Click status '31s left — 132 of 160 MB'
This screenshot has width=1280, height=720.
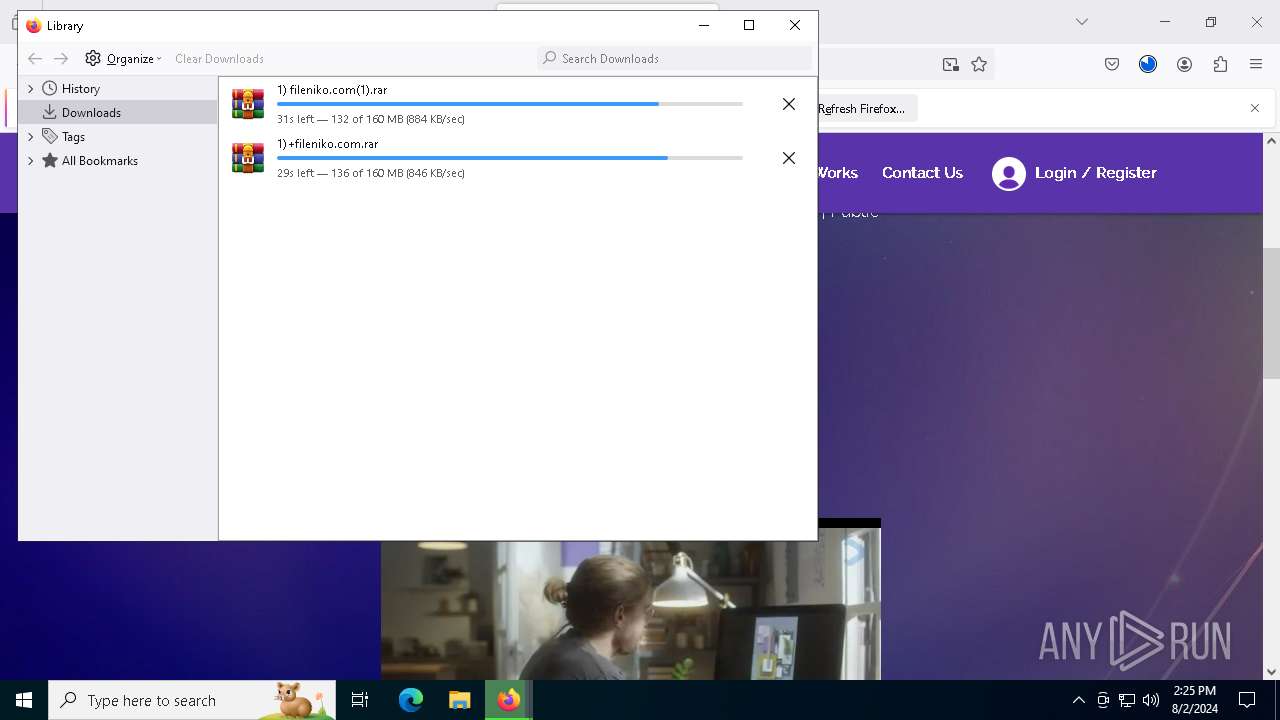tap(371, 119)
